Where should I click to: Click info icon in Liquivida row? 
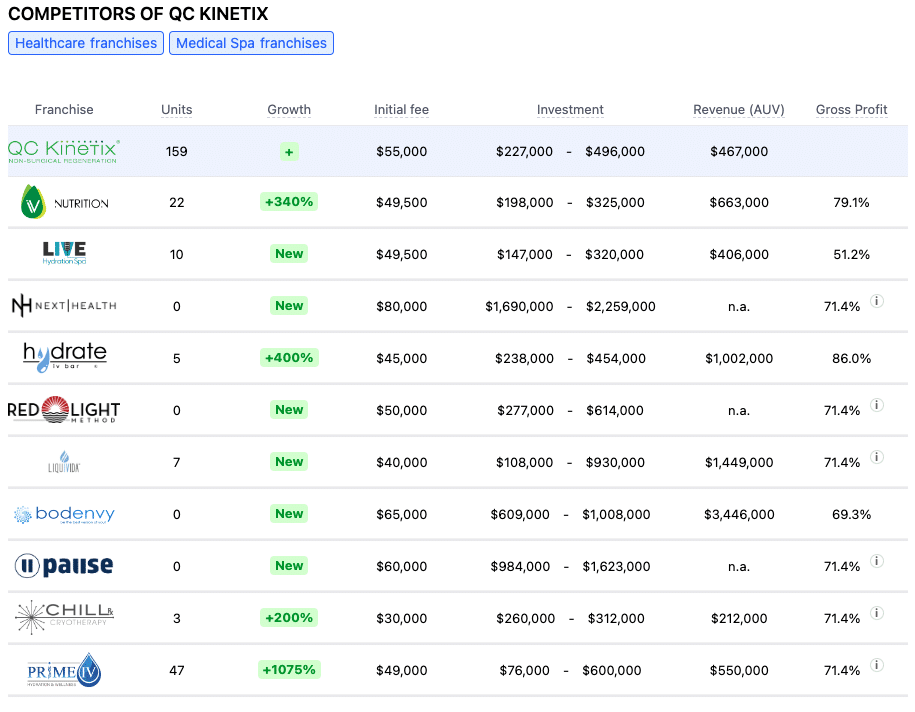pyautogui.click(x=876, y=457)
